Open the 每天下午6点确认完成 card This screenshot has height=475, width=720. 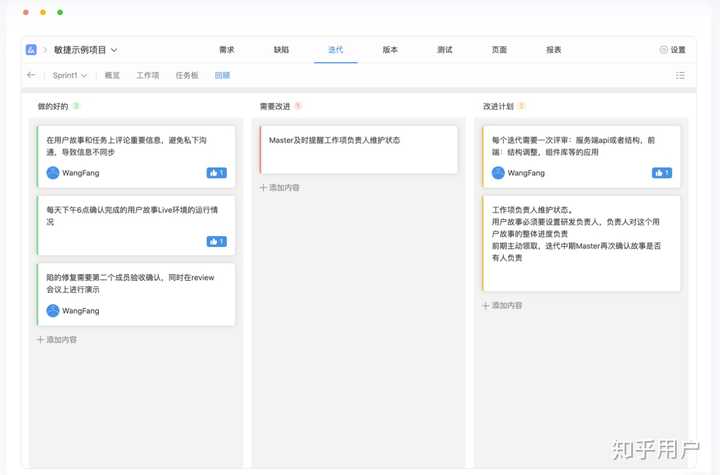[x=136, y=225]
